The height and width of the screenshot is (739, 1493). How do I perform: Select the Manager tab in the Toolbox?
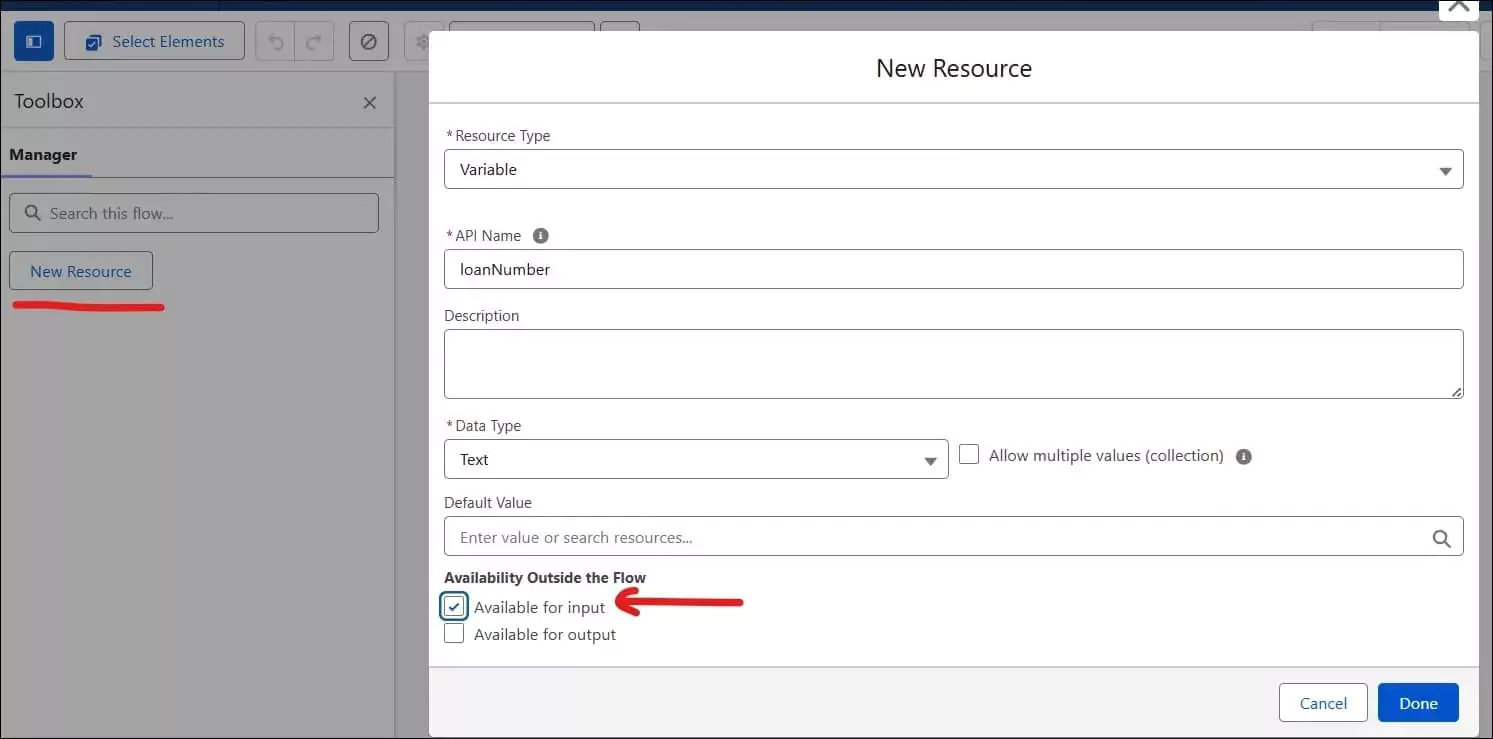43,155
